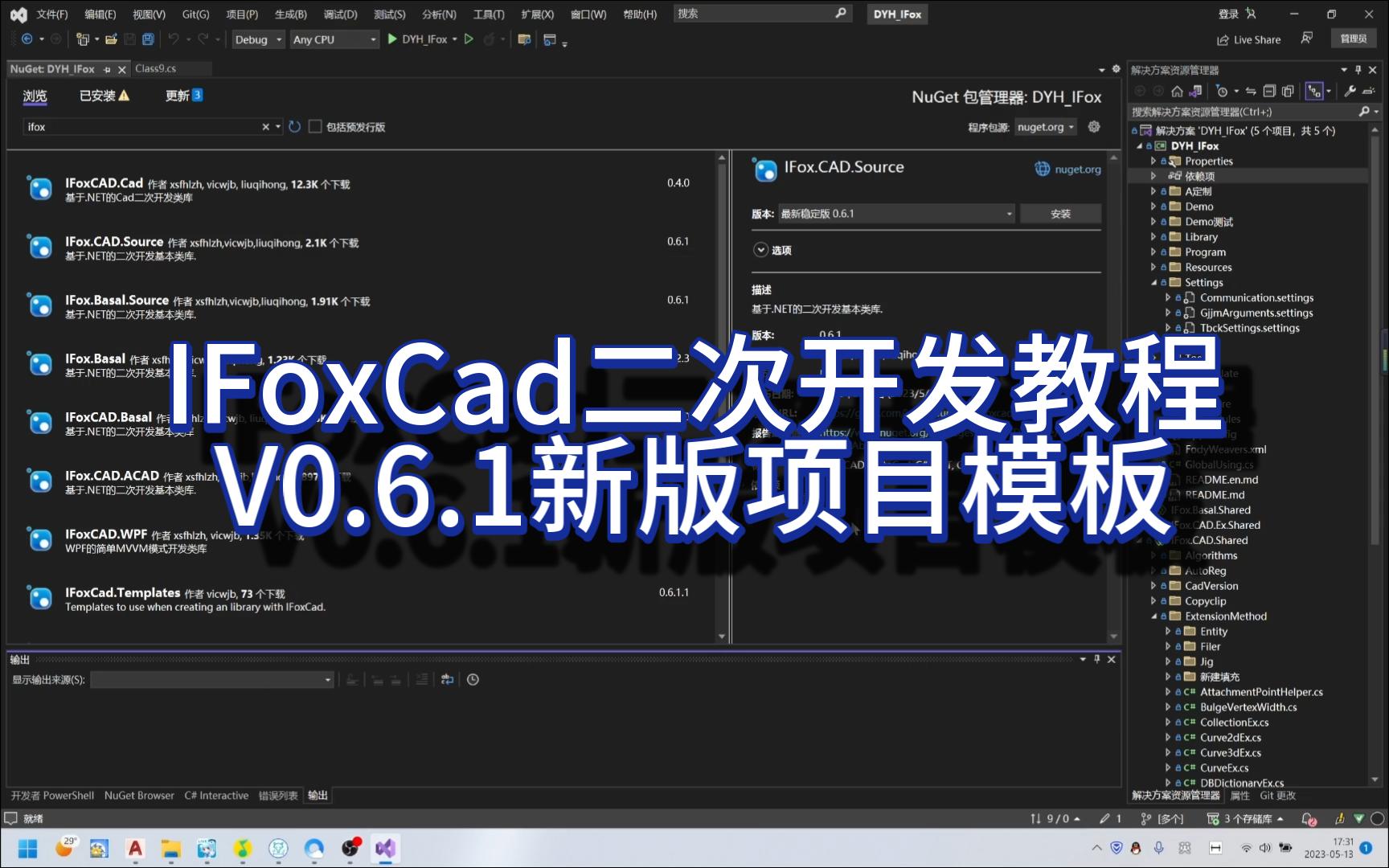
Task: Click the 管理员 button at top right
Action: (x=1354, y=39)
